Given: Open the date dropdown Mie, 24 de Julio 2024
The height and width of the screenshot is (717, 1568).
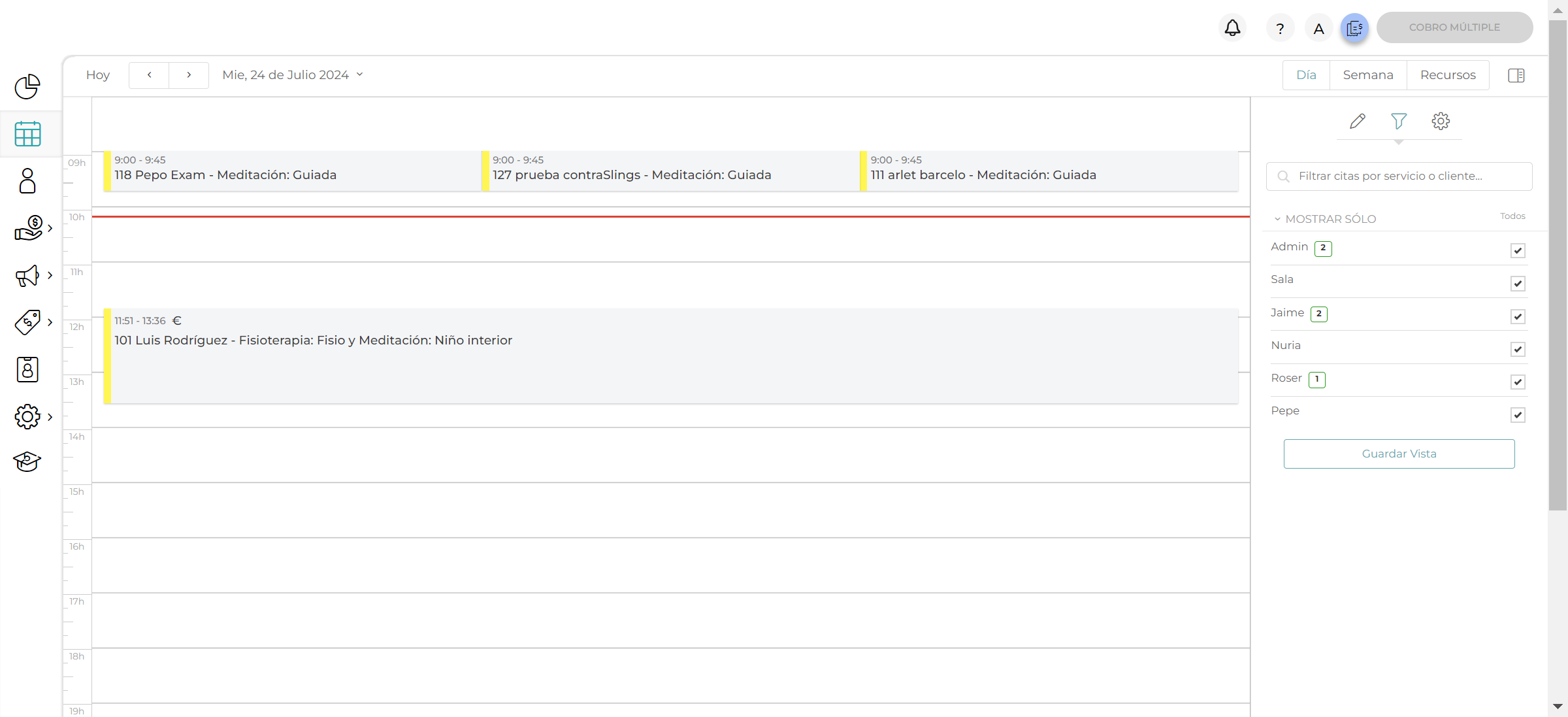Looking at the screenshot, I should (292, 75).
